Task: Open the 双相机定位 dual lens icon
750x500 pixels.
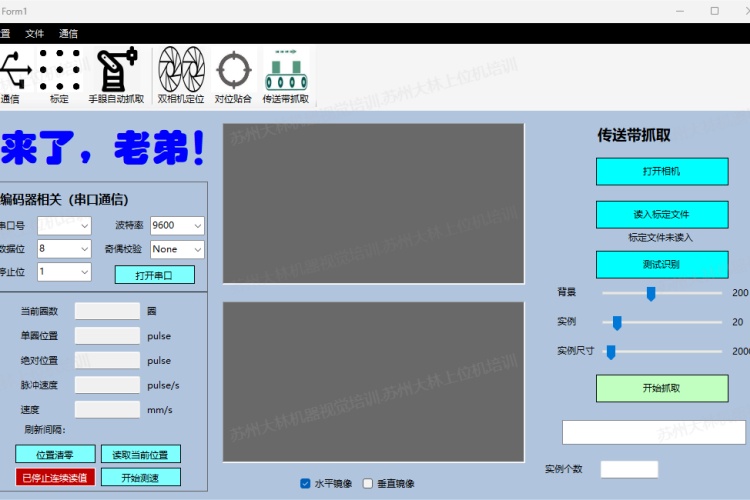Action: point(180,72)
